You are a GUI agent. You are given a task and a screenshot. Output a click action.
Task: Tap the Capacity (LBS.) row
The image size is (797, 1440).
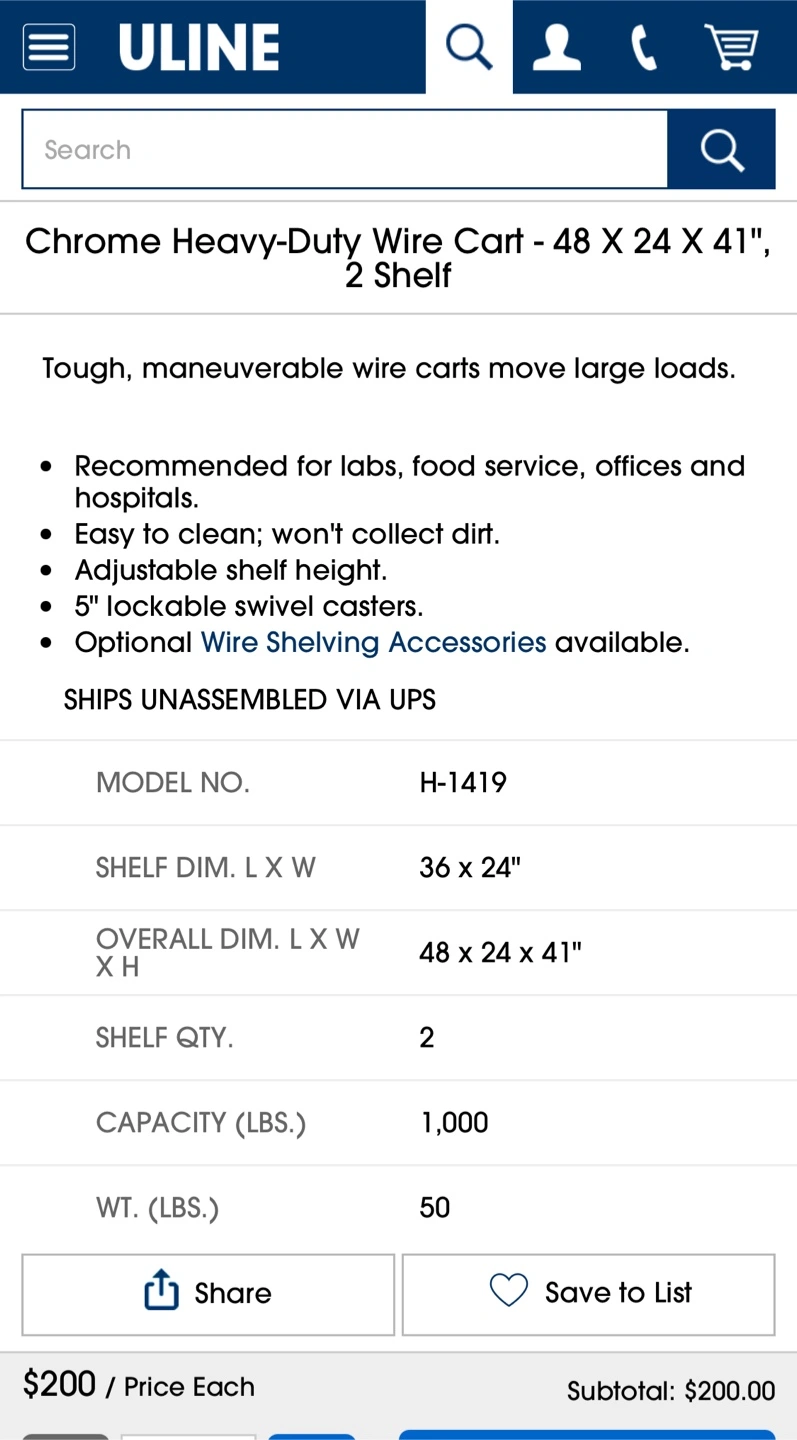click(x=398, y=1122)
